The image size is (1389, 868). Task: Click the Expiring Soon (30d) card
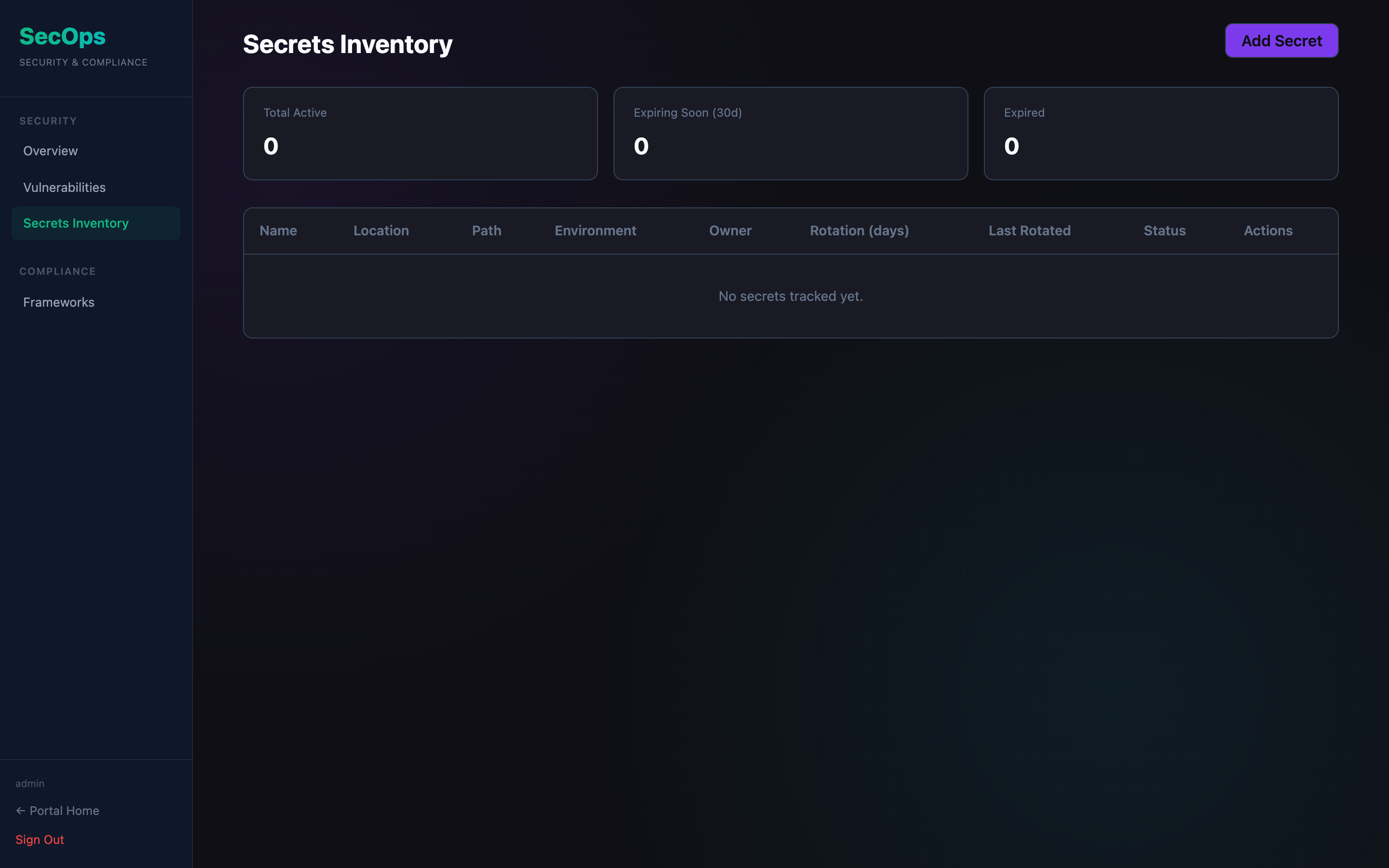pos(790,133)
